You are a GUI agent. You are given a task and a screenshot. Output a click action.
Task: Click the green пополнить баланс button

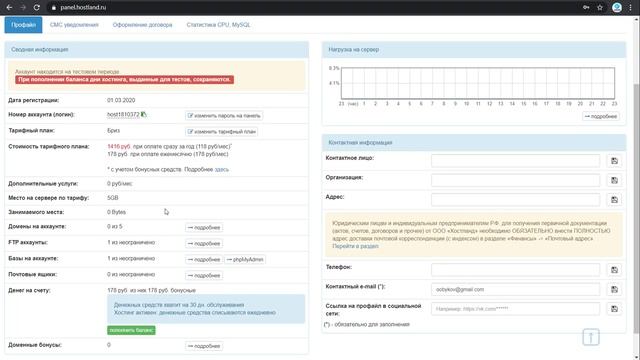click(131, 330)
